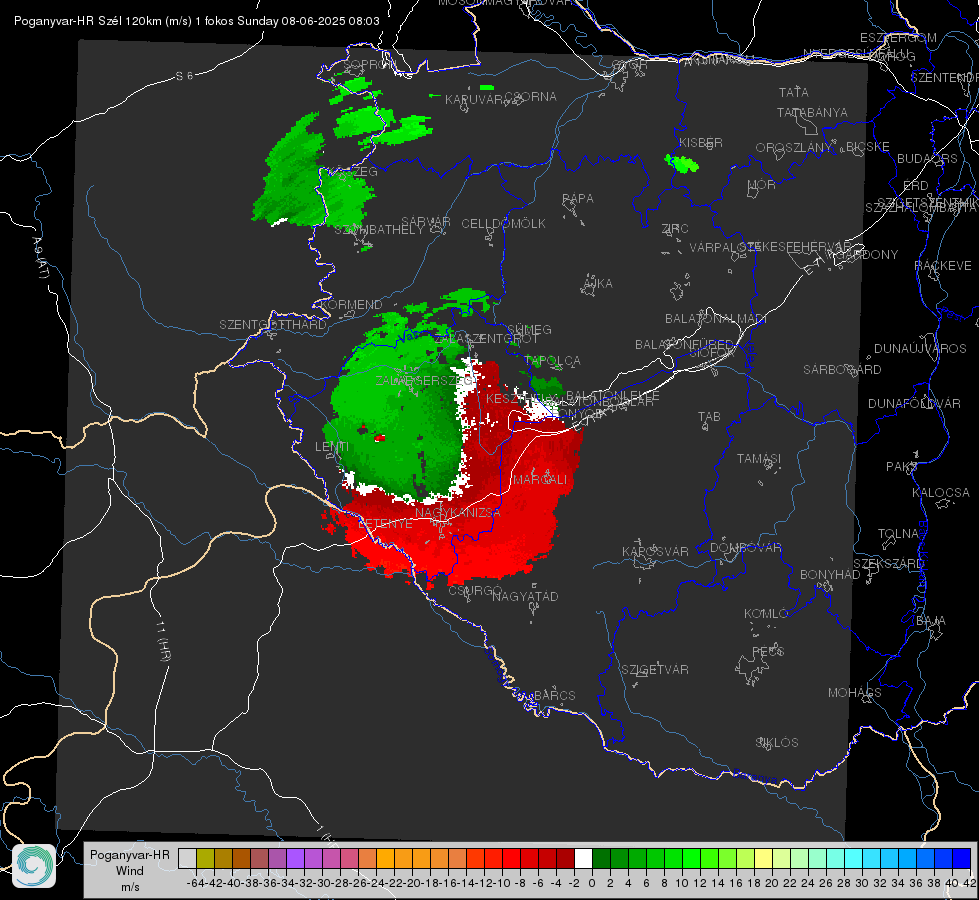
Task: Select the CSURGO label
Action: [475, 591]
